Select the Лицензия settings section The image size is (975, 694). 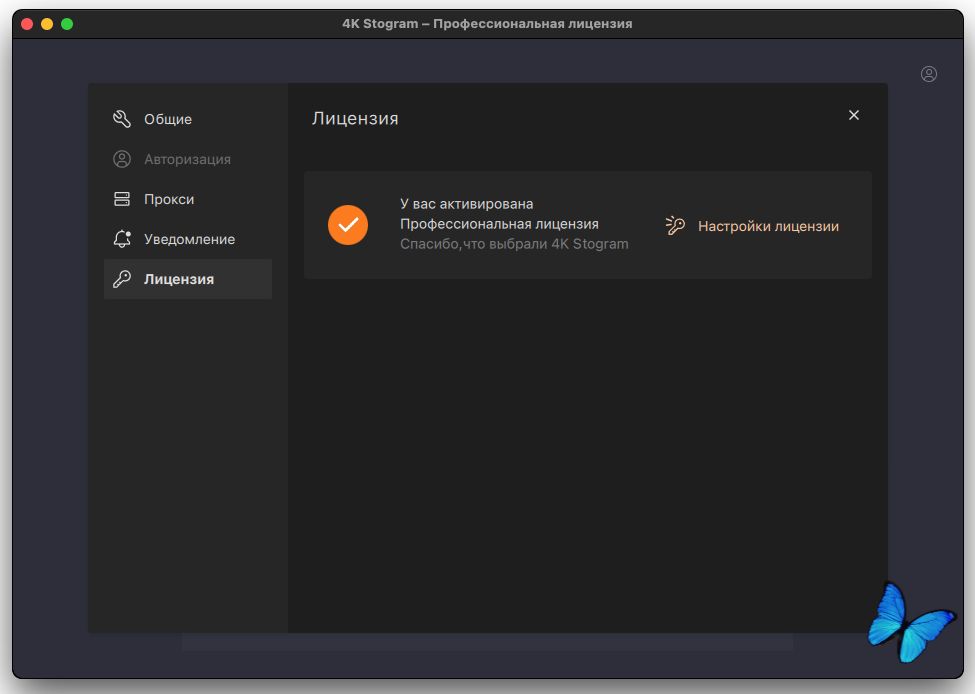(188, 279)
